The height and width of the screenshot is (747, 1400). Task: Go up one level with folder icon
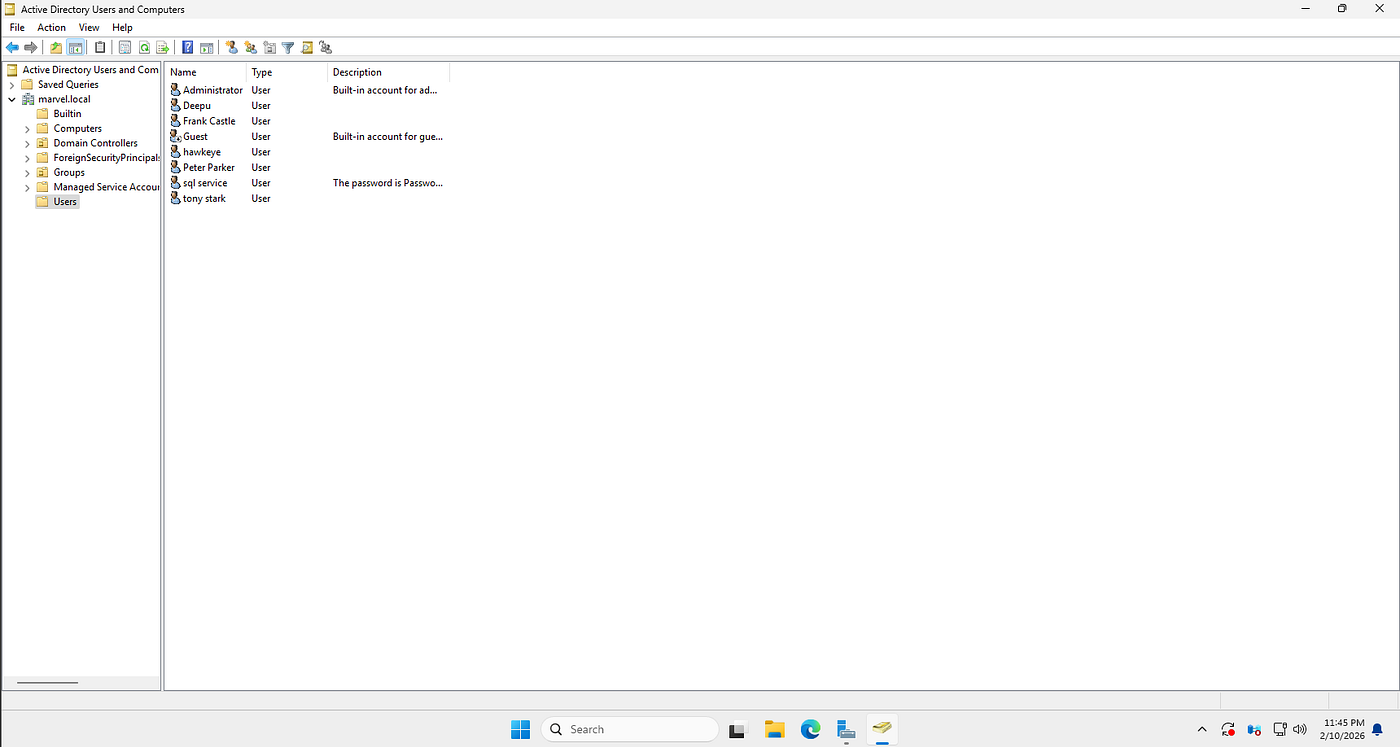(x=56, y=47)
